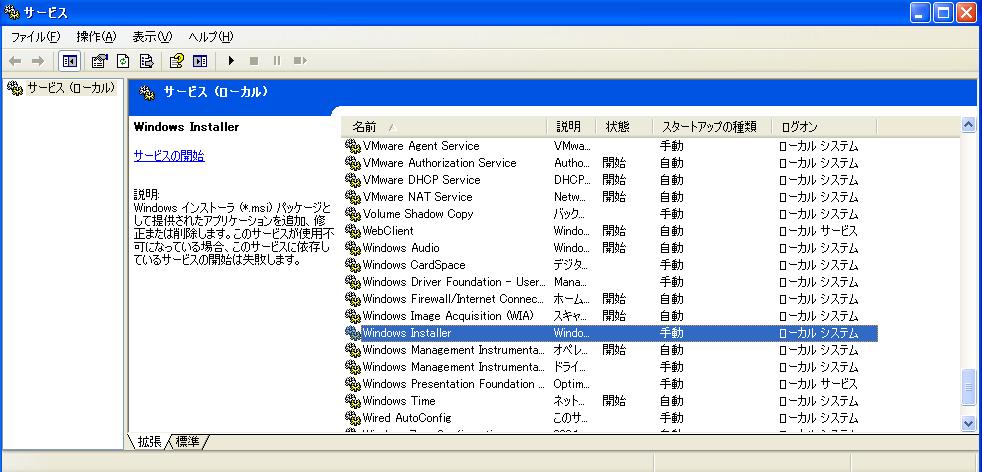Image resolution: width=982 pixels, height=472 pixels.
Task: Select Windows Presentation Foundation row
Action: tap(611, 384)
